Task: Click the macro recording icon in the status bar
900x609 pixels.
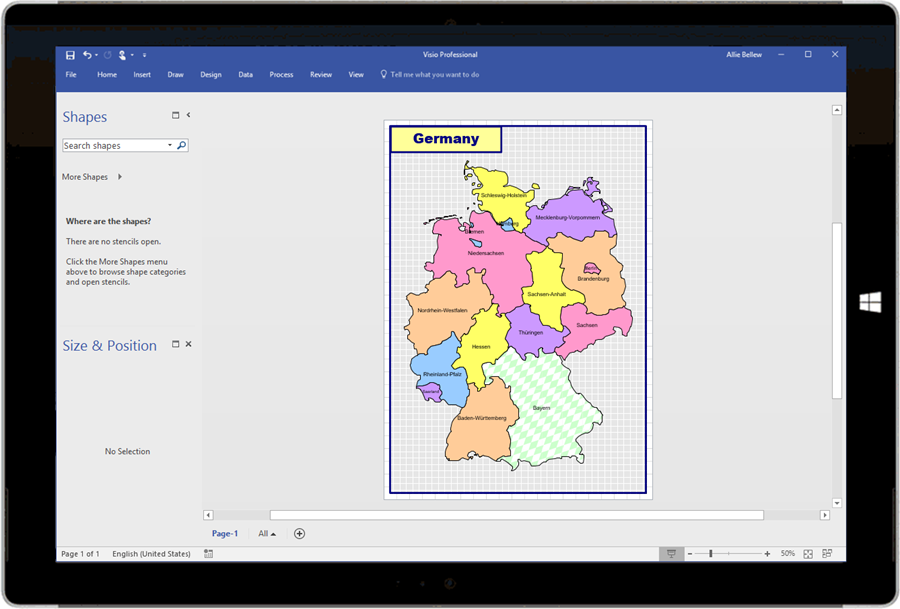Action: [208, 554]
